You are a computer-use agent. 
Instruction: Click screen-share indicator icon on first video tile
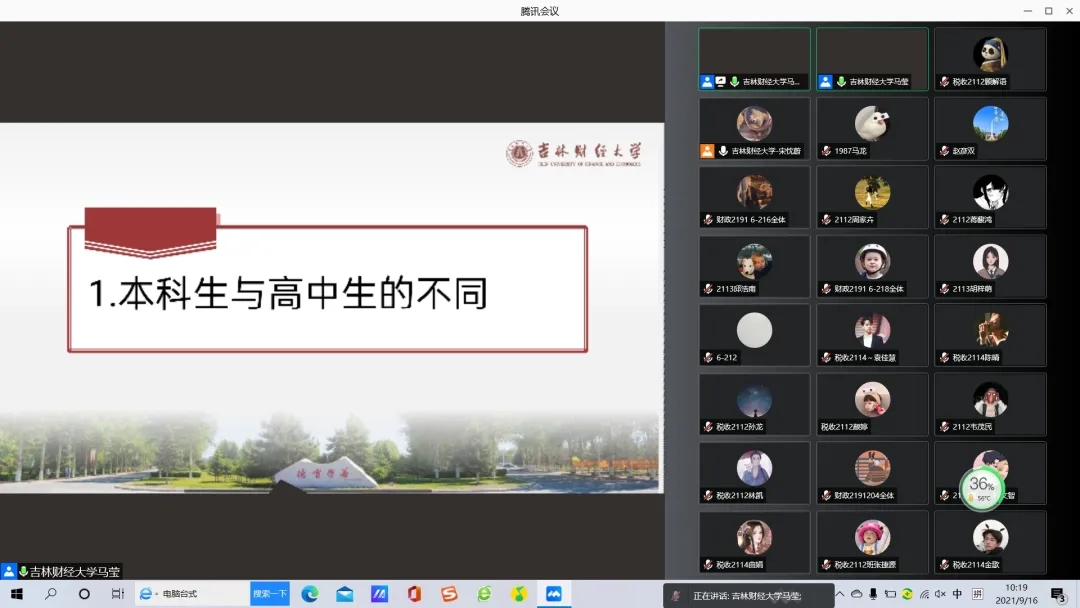tap(720, 82)
